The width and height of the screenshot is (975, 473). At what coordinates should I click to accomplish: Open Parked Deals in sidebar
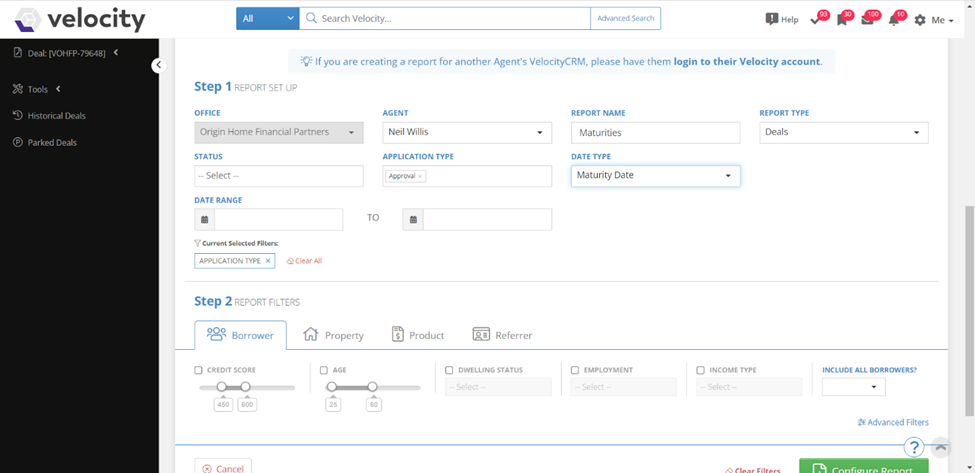pos(52,142)
